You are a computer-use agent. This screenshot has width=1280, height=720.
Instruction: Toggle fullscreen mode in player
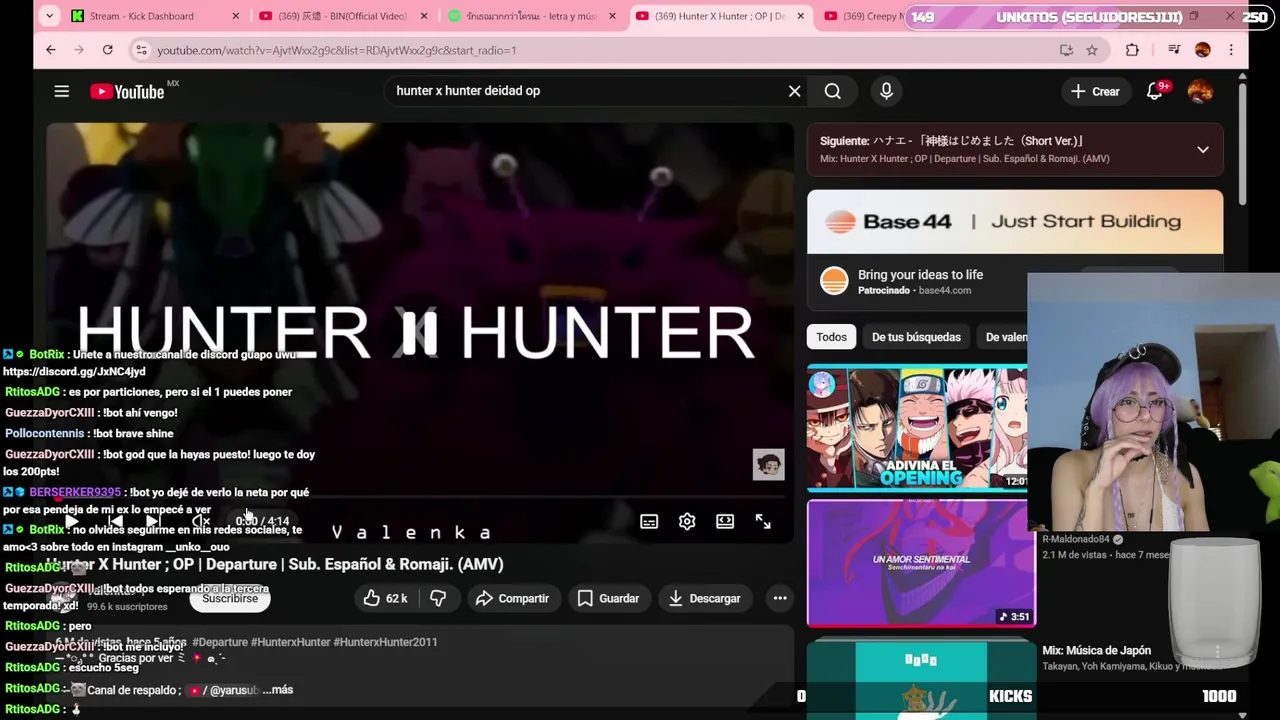tap(763, 521)
